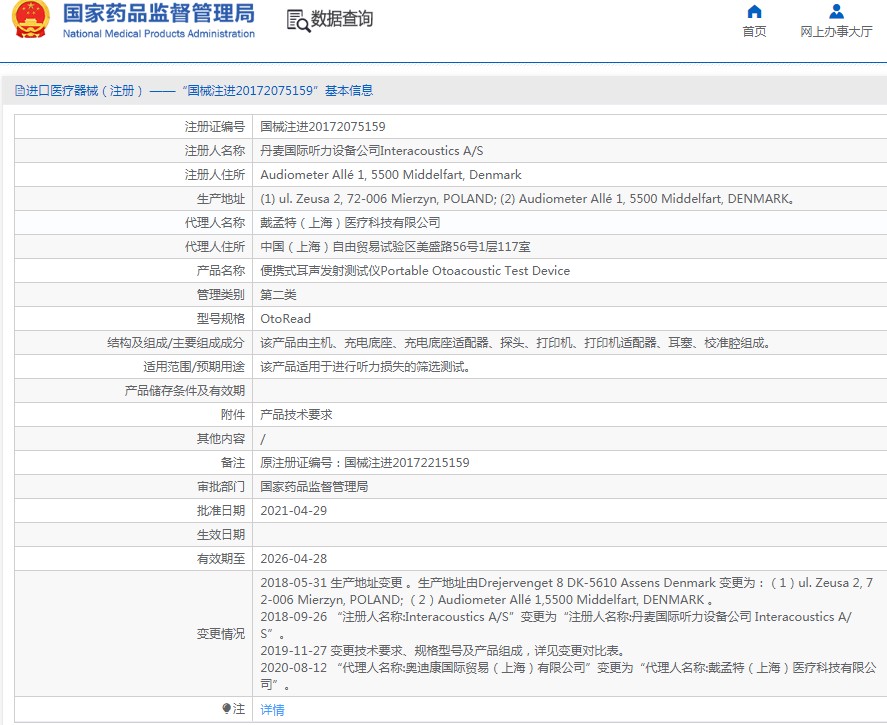
Task: Select the approval date 2021-04-29
Action: (294, 511)
